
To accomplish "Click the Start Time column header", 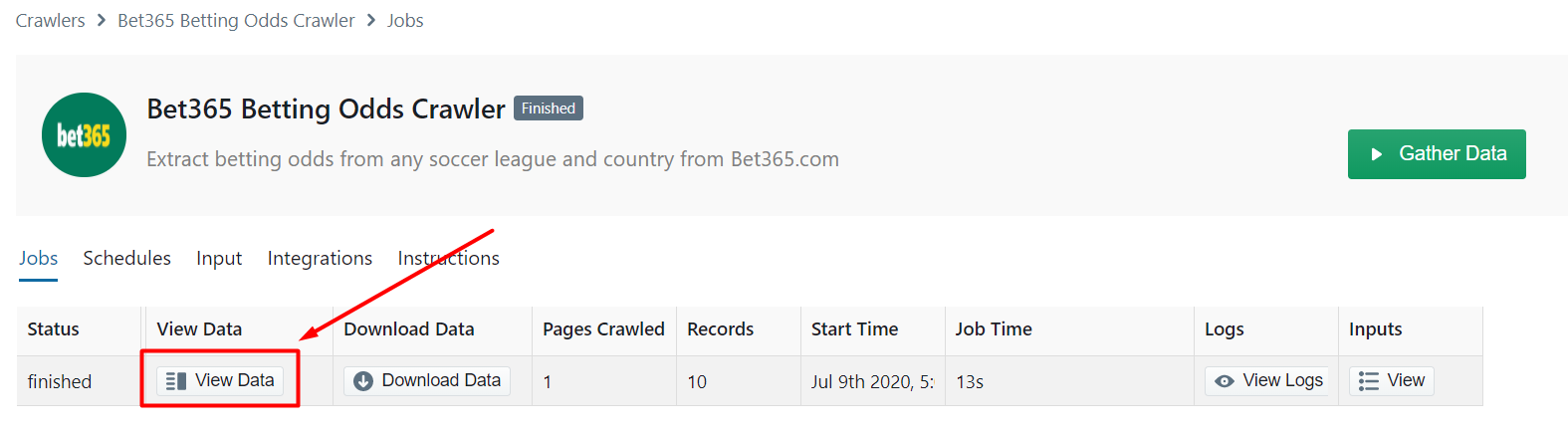I will [854, 329].
